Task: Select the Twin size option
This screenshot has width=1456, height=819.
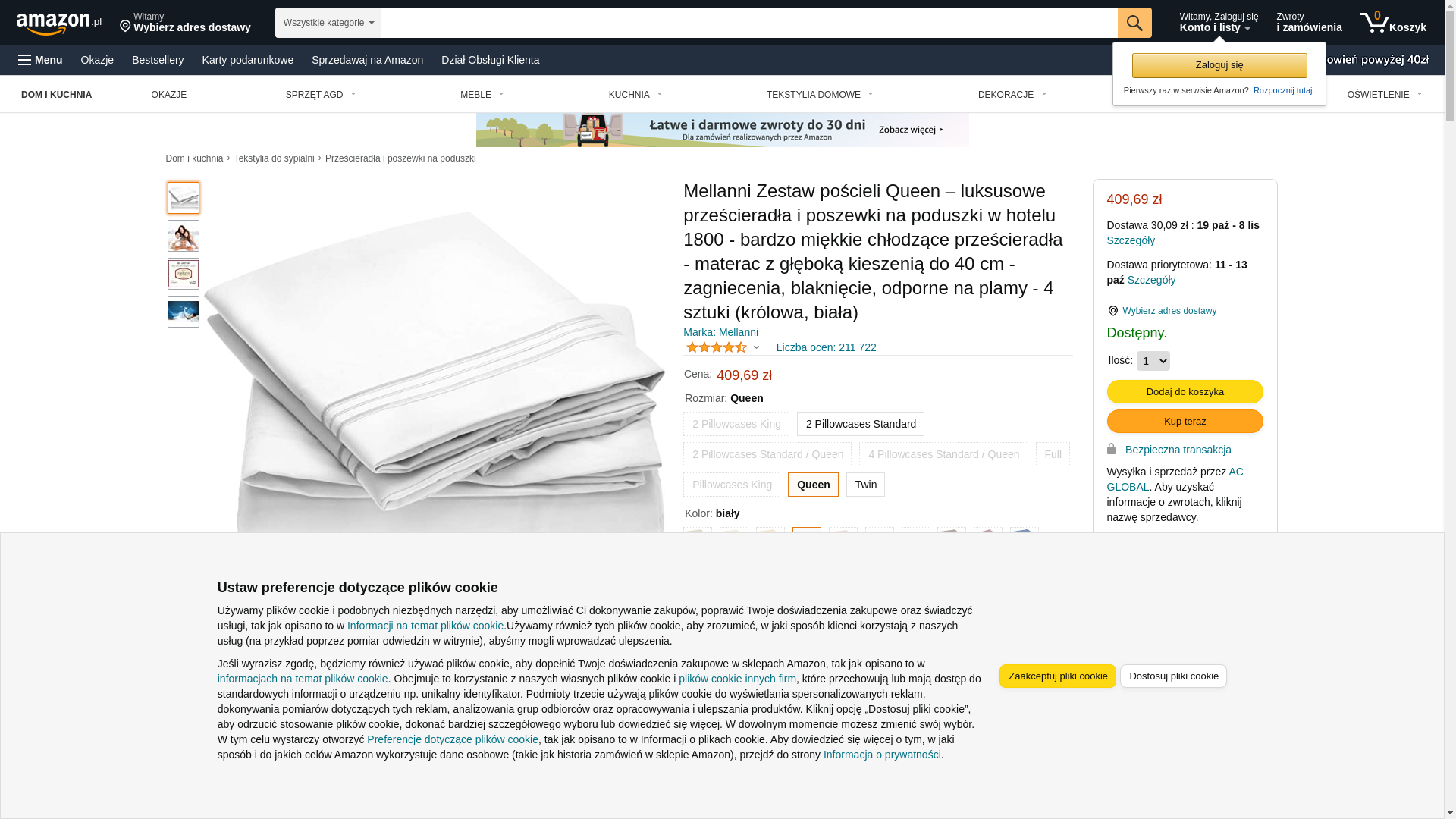Action: (865, 485)
